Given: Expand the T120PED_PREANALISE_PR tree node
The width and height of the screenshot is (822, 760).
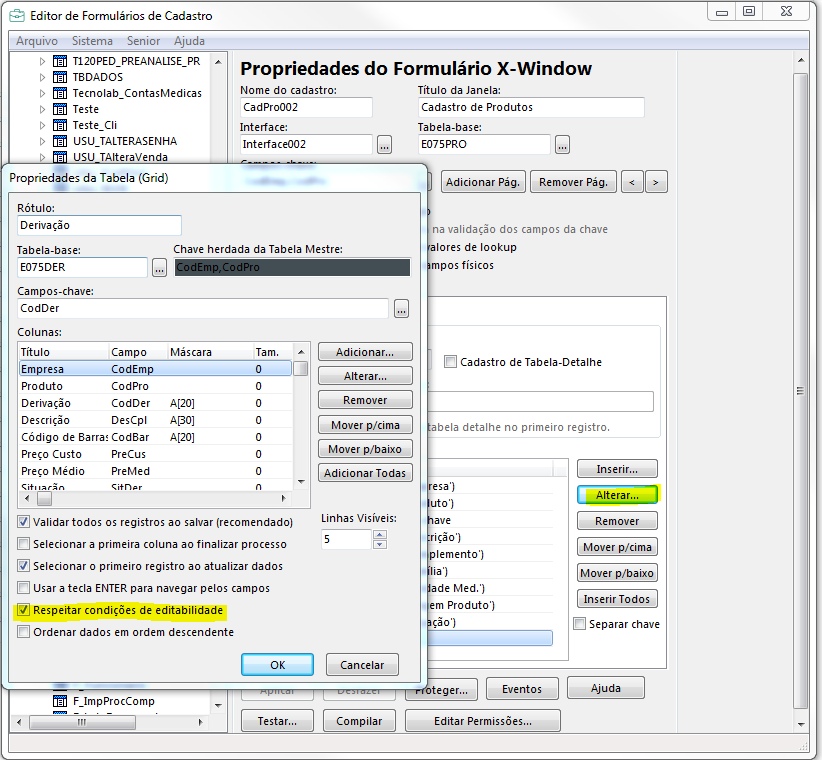Looking at the screenshot, I should (42, 61).
